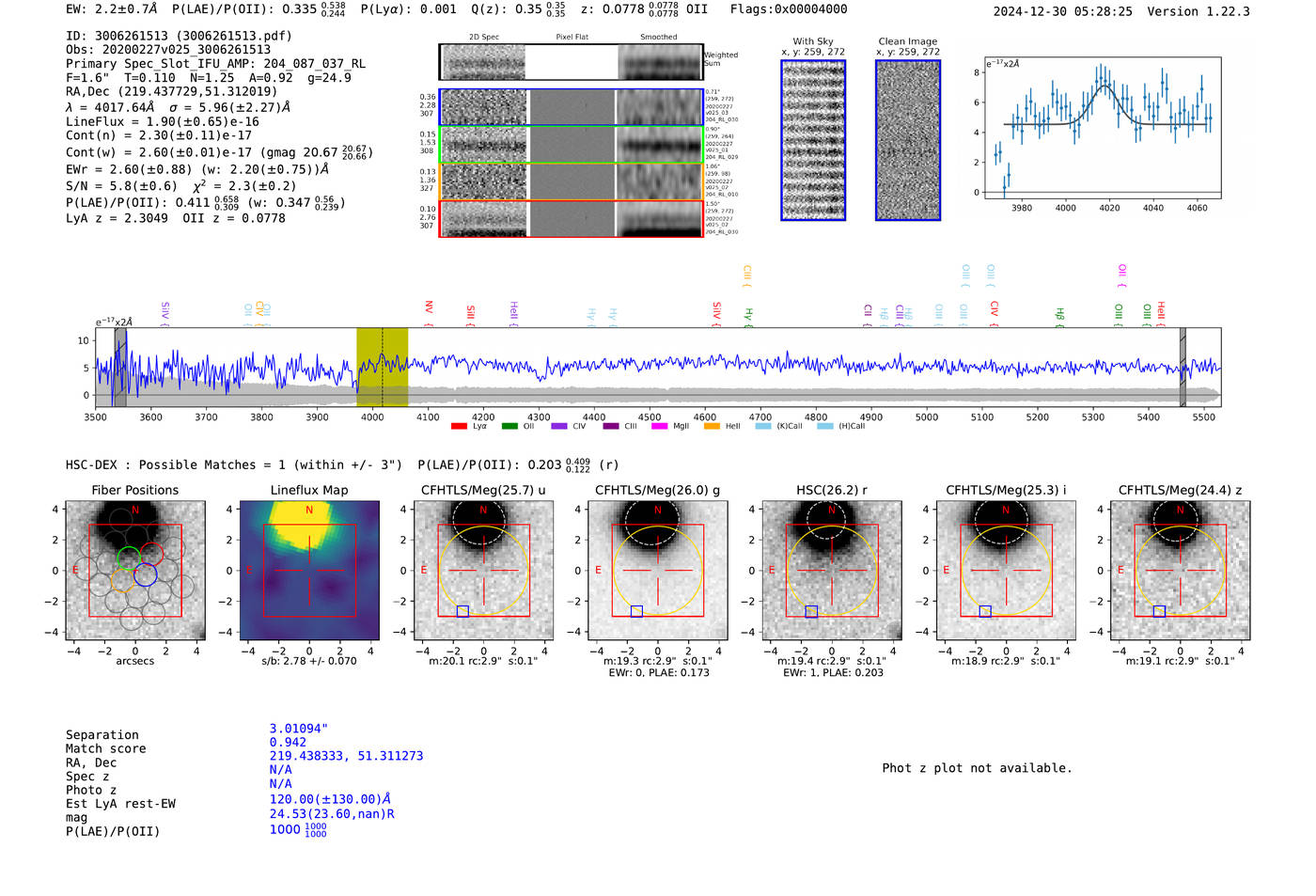The image size is (1316, 896).
Task: Click the (K)CaII legend swatch
Action: (x=763, y=426)
